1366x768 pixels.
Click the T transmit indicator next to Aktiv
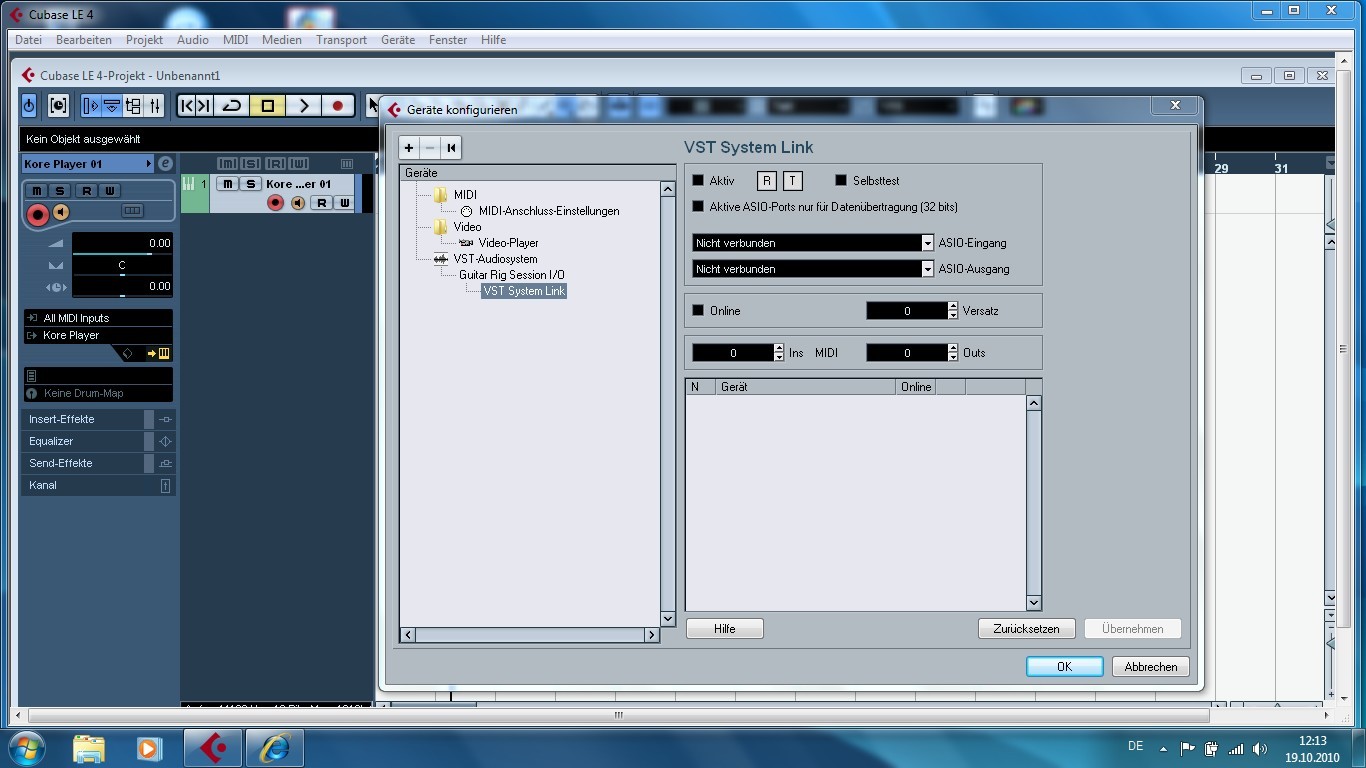click(792, 181)
